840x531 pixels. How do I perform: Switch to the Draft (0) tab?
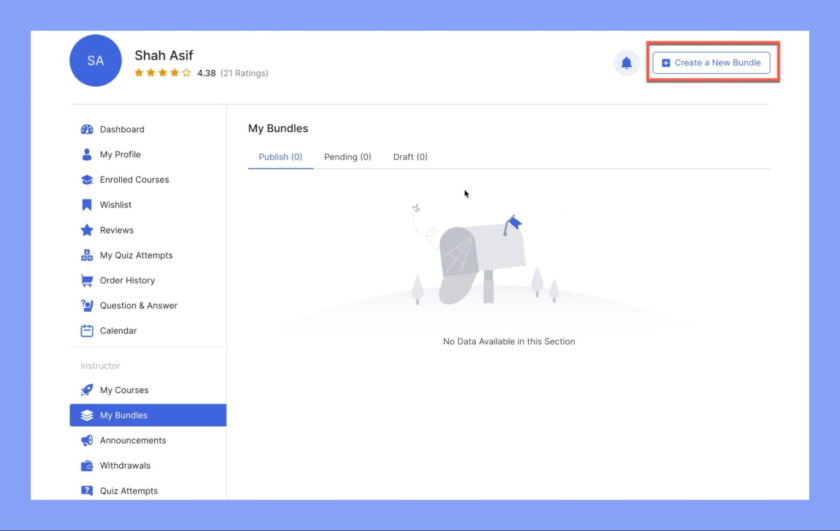coord(410,157)
